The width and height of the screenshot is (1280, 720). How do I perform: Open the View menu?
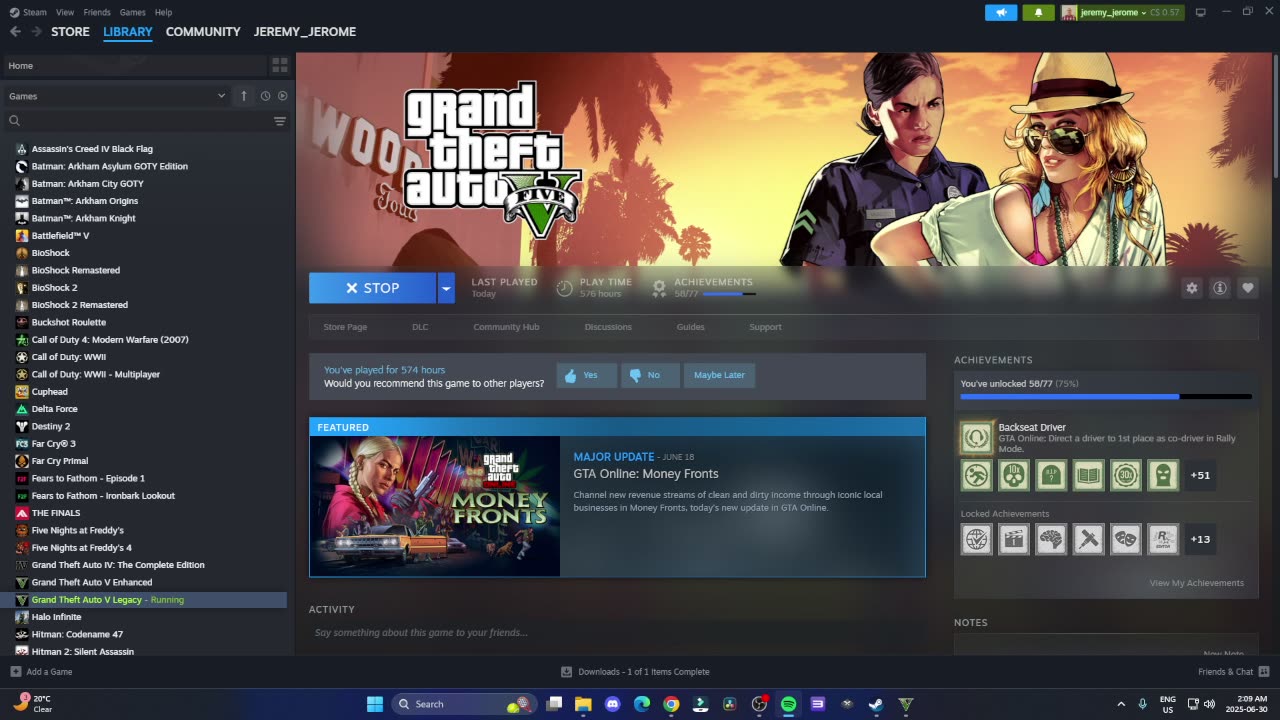tap(65, 12)
